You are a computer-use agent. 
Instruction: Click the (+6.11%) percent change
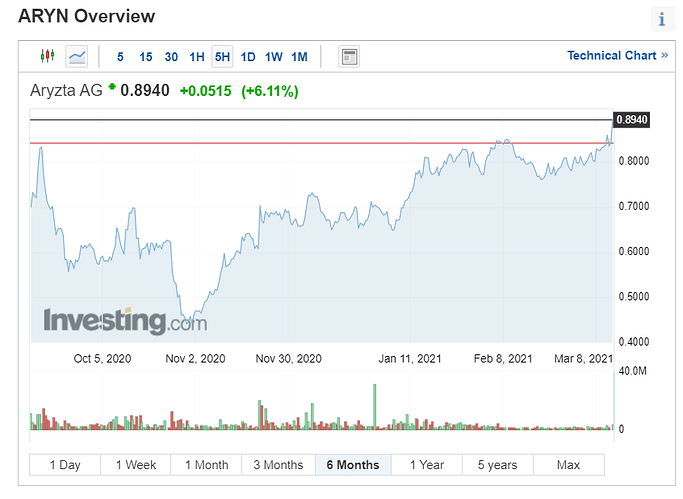pyautogui.click(x=270, y=91)
